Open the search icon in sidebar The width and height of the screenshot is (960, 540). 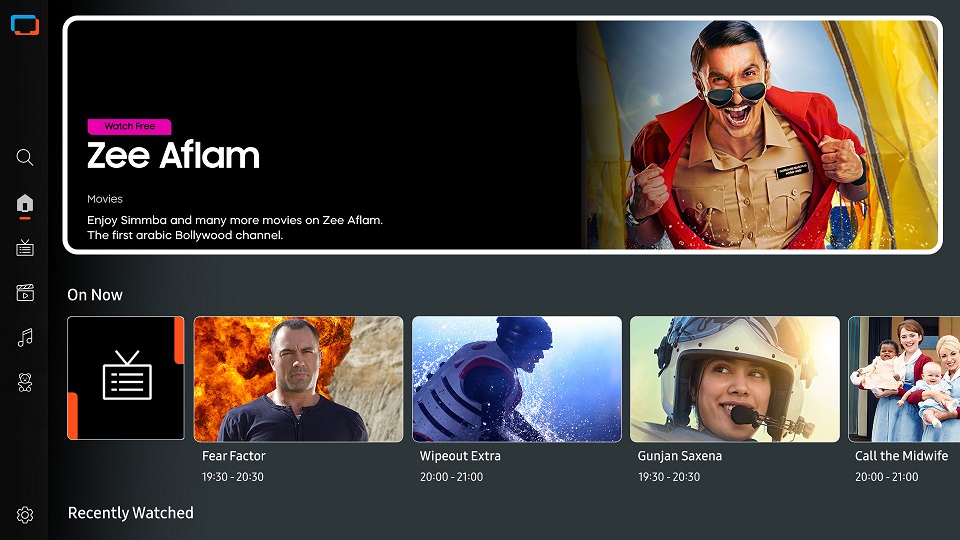click(25, 157)
